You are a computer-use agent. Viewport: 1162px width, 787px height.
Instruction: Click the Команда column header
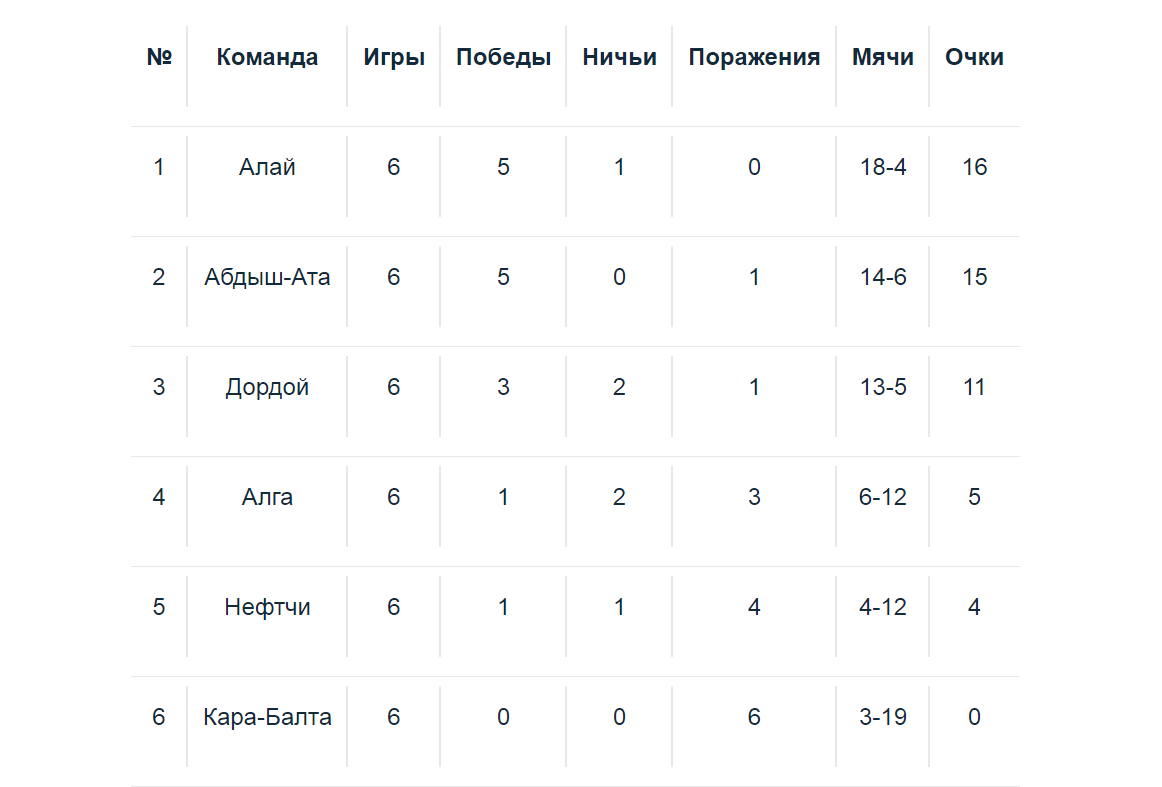(267, 58)
